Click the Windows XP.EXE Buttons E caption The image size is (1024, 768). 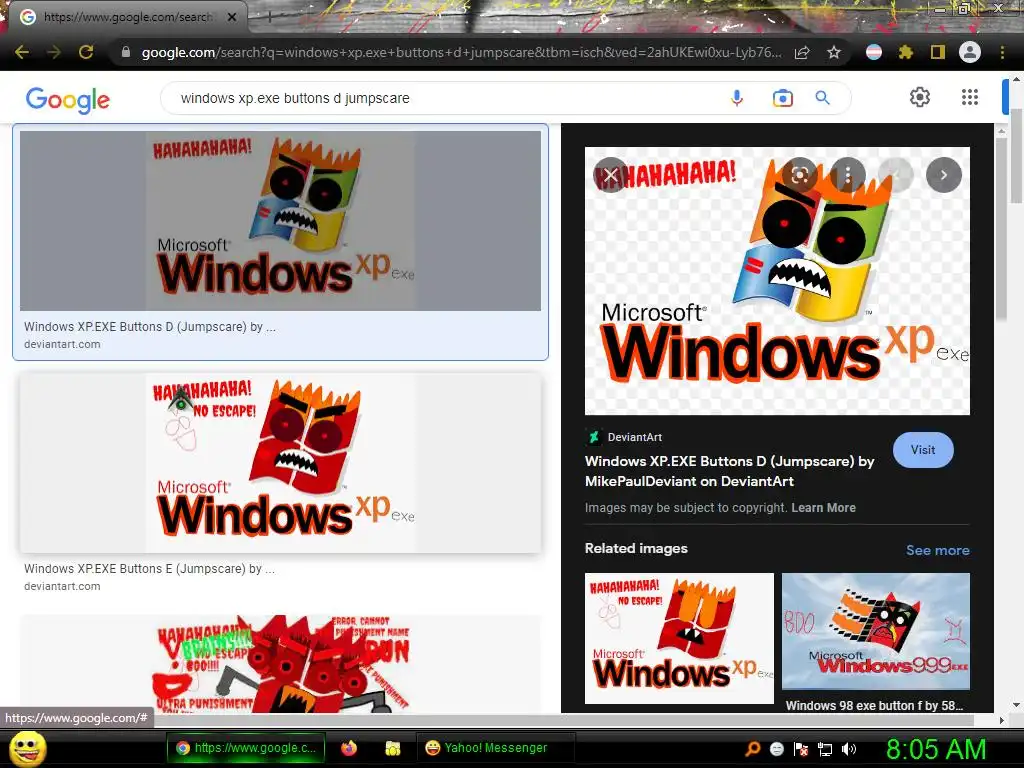point(150,568)
